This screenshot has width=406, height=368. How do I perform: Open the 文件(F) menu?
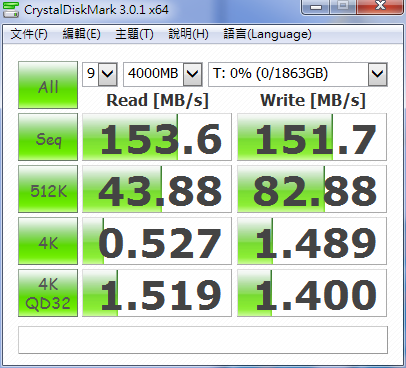(x=29, y=34)
